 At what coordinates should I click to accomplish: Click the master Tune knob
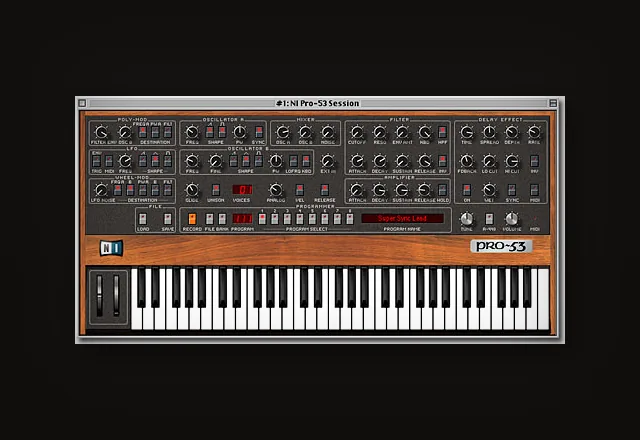point(467,219)
